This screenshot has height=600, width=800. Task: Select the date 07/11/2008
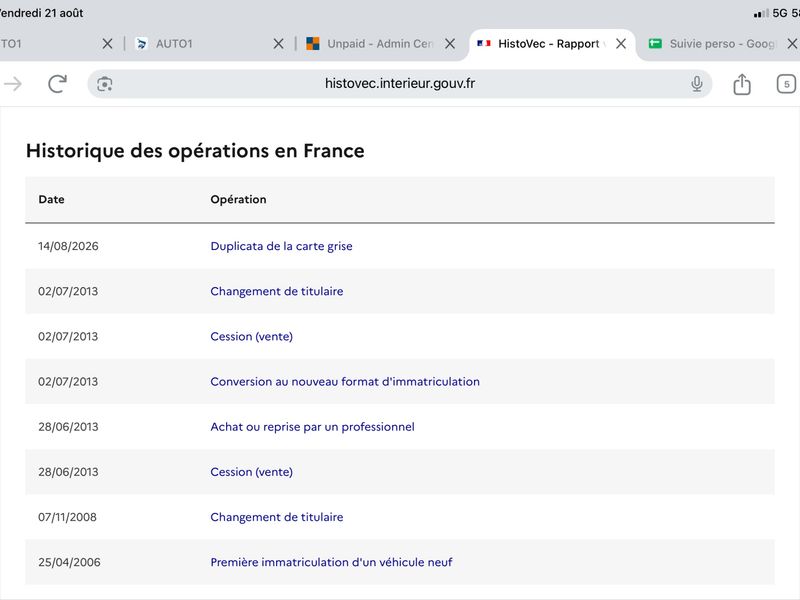coord(67,517)
